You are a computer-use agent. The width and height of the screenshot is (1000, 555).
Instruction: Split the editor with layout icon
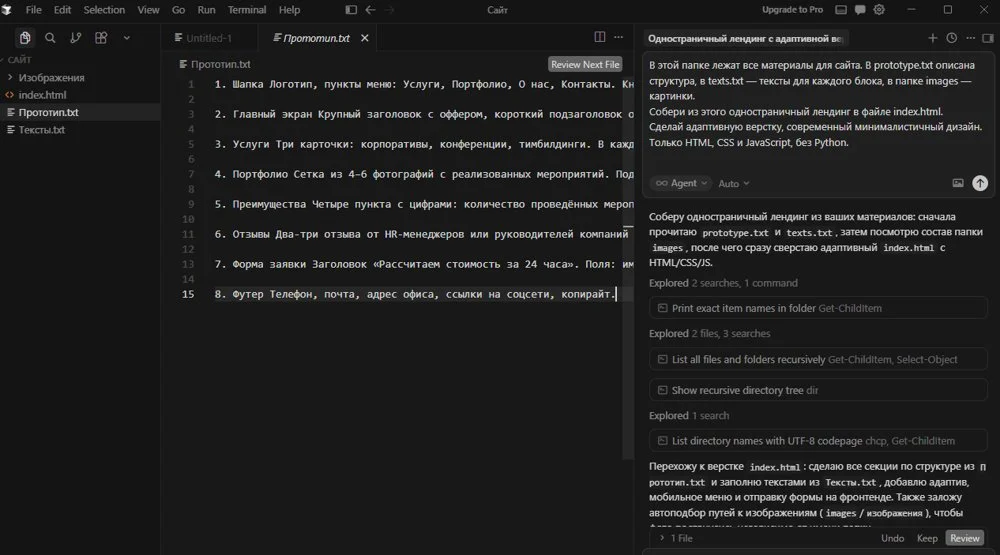599,37
